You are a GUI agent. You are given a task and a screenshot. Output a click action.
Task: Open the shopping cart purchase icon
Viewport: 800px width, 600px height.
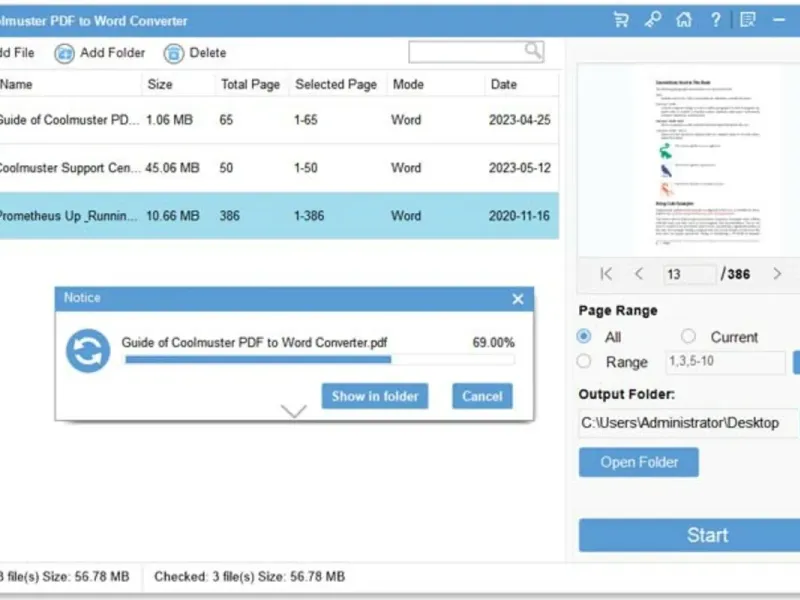coord(621,20)
